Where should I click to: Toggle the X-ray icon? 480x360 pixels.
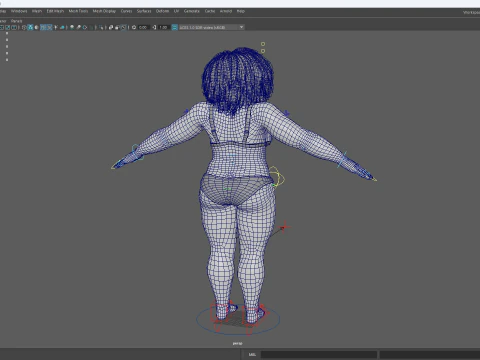coord(110,27)
